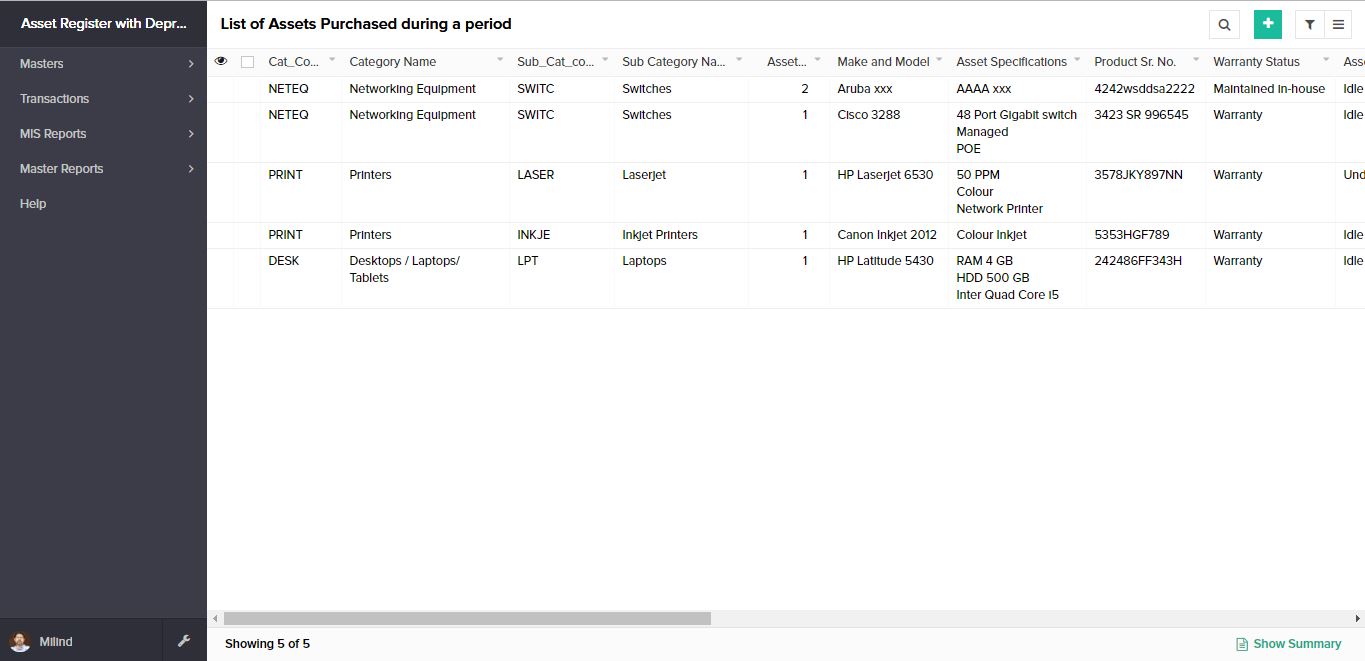Image resolution: width=1365 pixels, height=661 pixels.
Task: Open the Category Name column dropdown arrow
Action: point(500,61)
